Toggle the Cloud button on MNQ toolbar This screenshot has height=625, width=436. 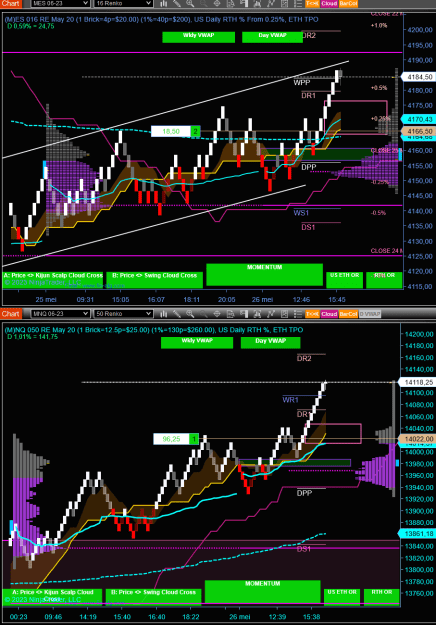point(329,314)
